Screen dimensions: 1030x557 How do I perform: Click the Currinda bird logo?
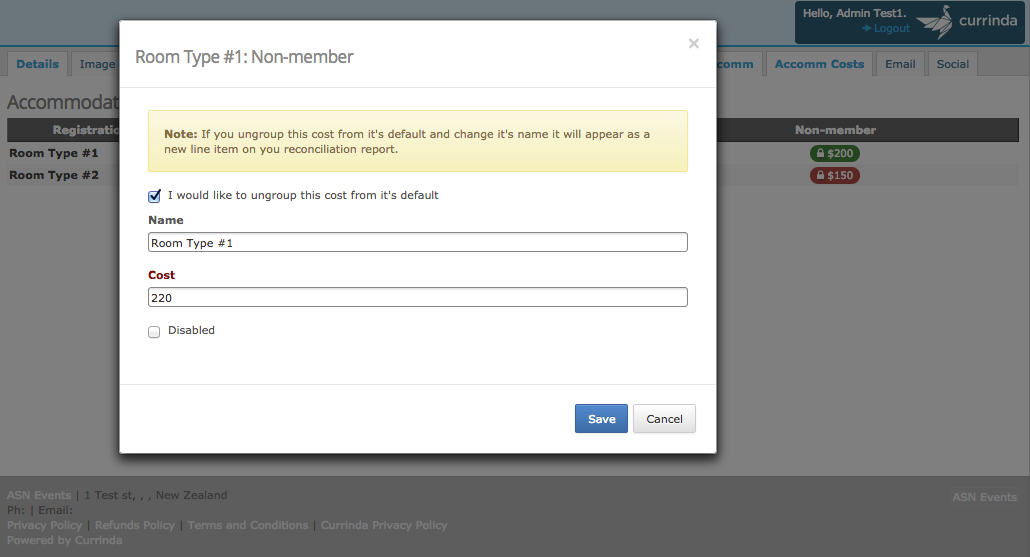[x=935, y=22]
